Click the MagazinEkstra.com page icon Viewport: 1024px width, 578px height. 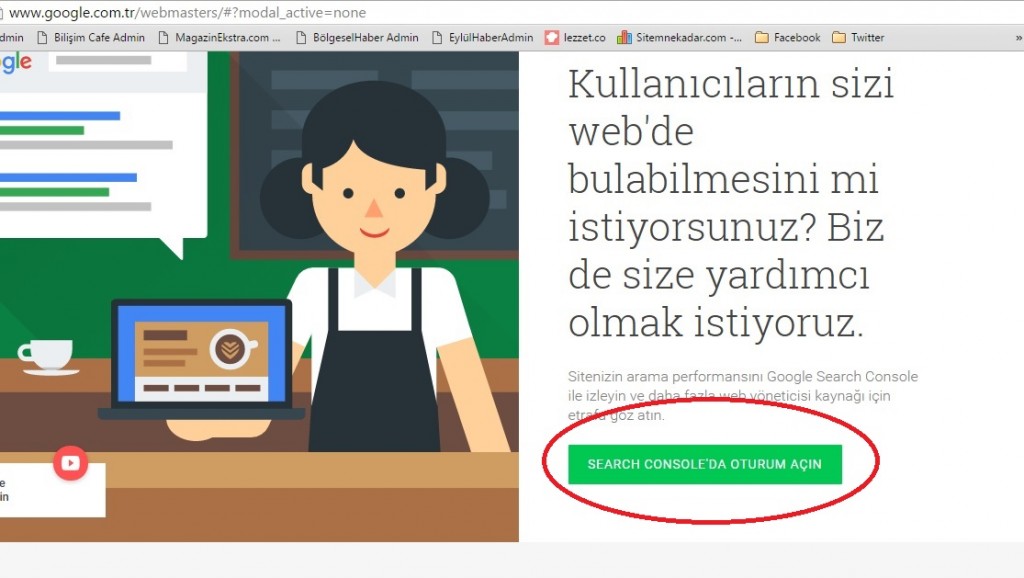pos(164,38)
